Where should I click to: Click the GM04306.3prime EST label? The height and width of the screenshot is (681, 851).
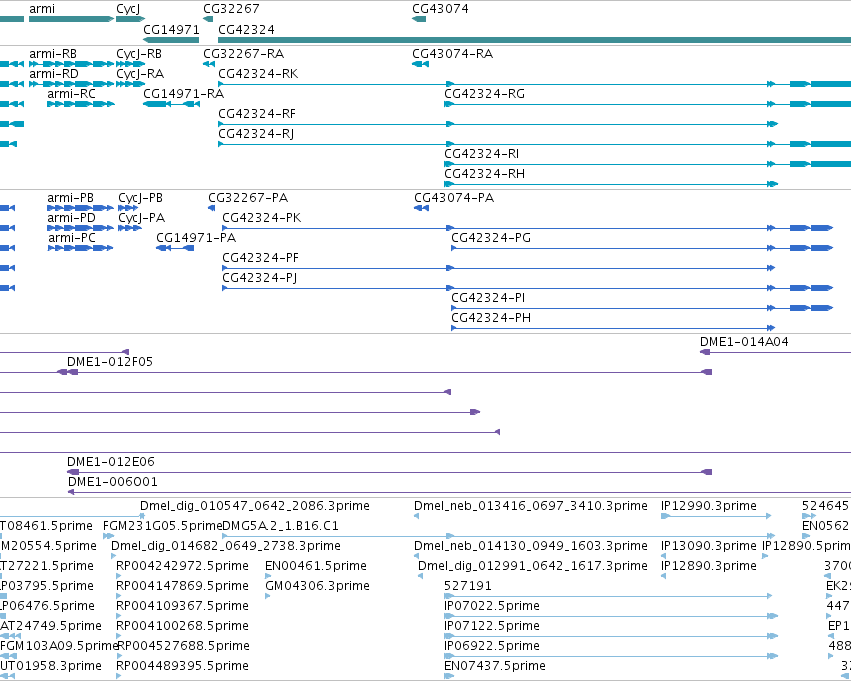point(317,587)
